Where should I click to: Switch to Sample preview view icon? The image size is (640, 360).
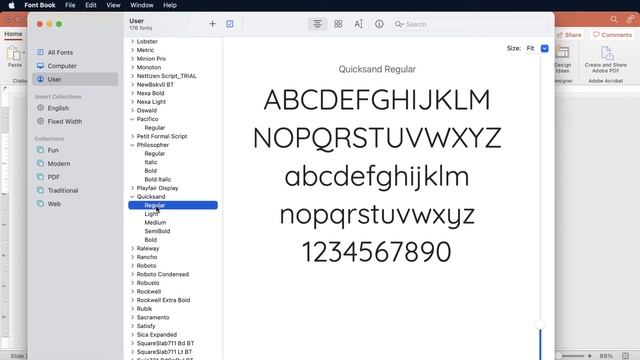click(317, 24)
